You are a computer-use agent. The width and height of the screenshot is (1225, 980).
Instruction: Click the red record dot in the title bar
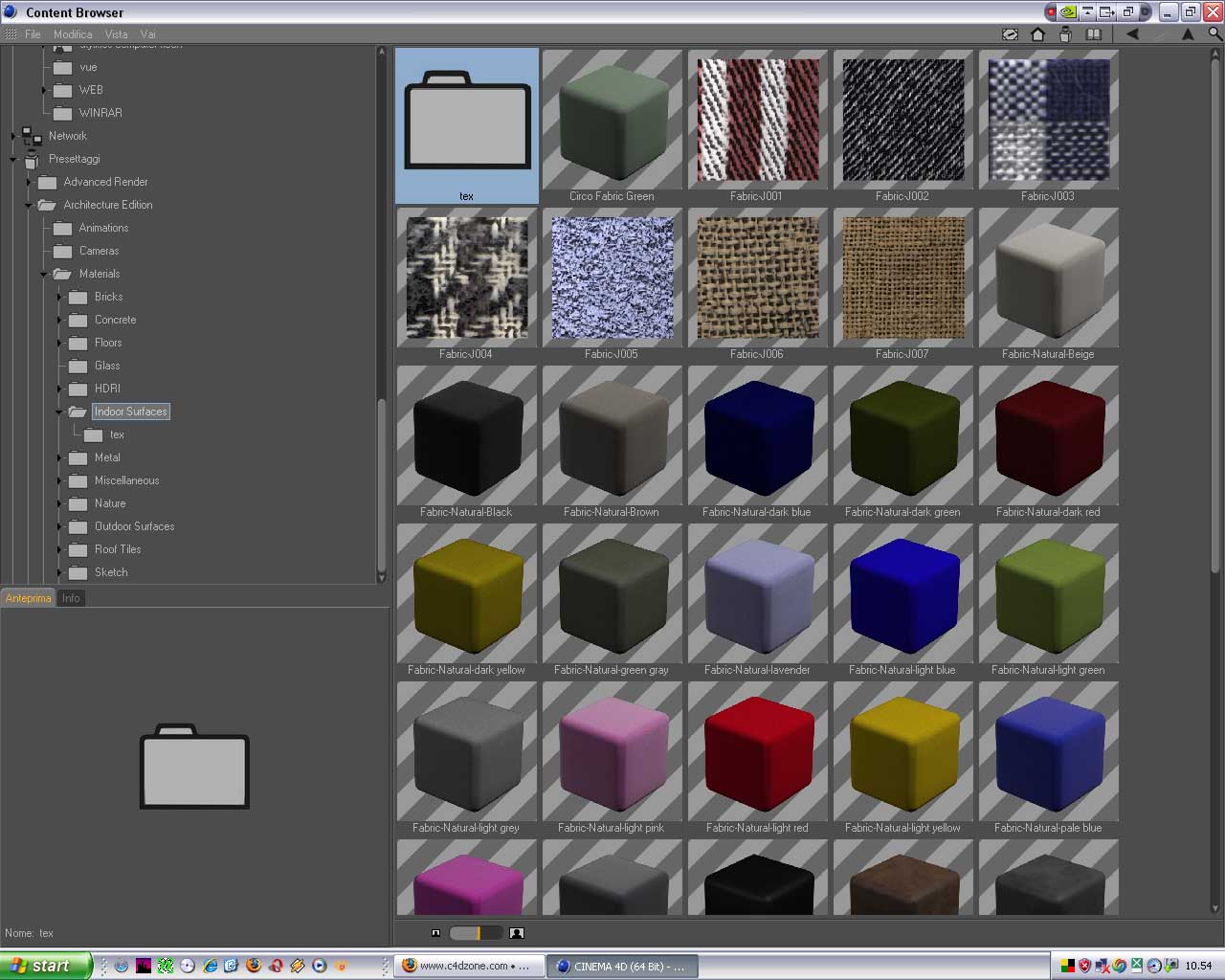click(x=1051, y=12)
